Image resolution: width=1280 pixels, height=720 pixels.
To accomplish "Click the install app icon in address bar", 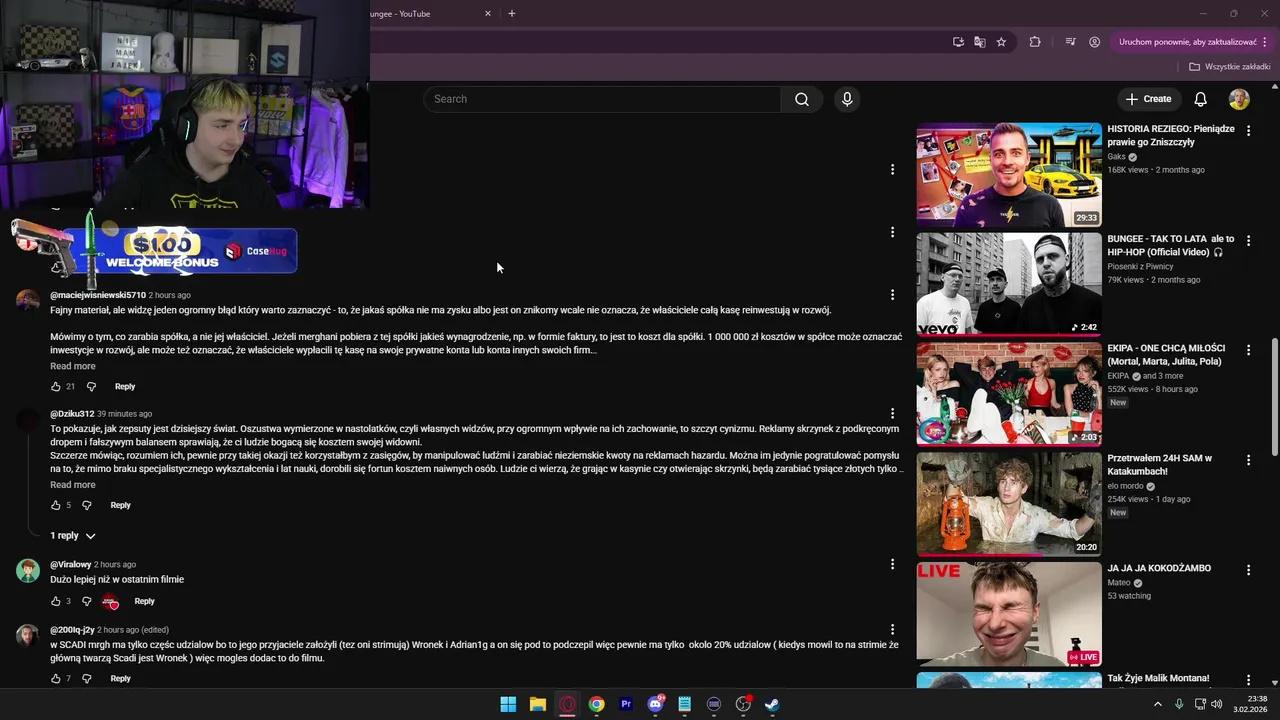I will tap(958, 42).
